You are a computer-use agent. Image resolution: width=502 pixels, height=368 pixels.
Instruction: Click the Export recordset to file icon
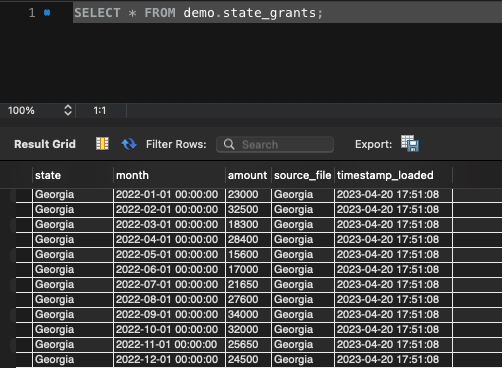pos(410,144)
